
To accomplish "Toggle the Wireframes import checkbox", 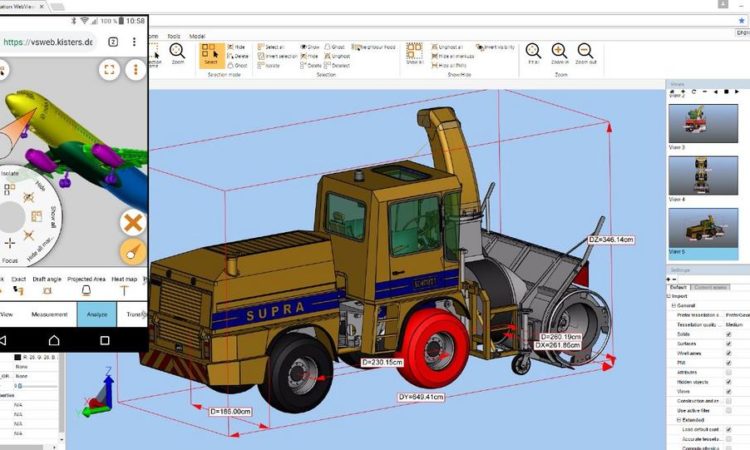I will (728, 353).
